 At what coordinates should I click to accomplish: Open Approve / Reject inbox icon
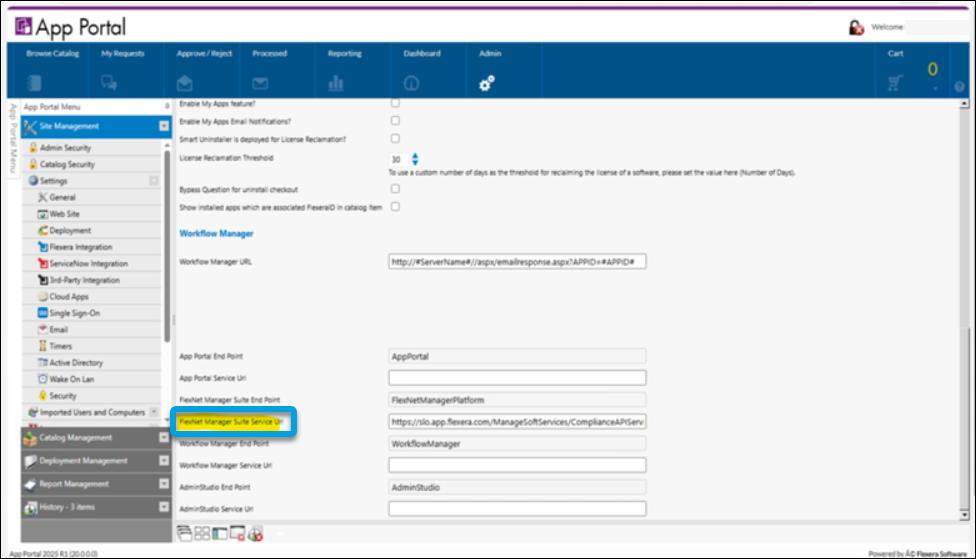point(184,83)
